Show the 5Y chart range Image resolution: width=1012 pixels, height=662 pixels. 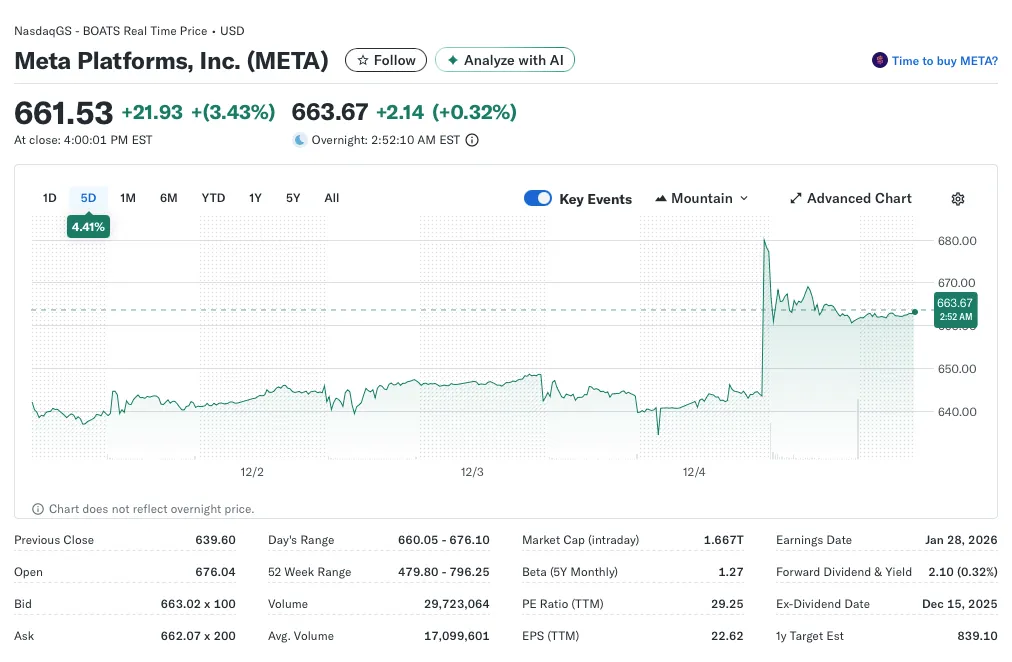[x=293, y=198]
